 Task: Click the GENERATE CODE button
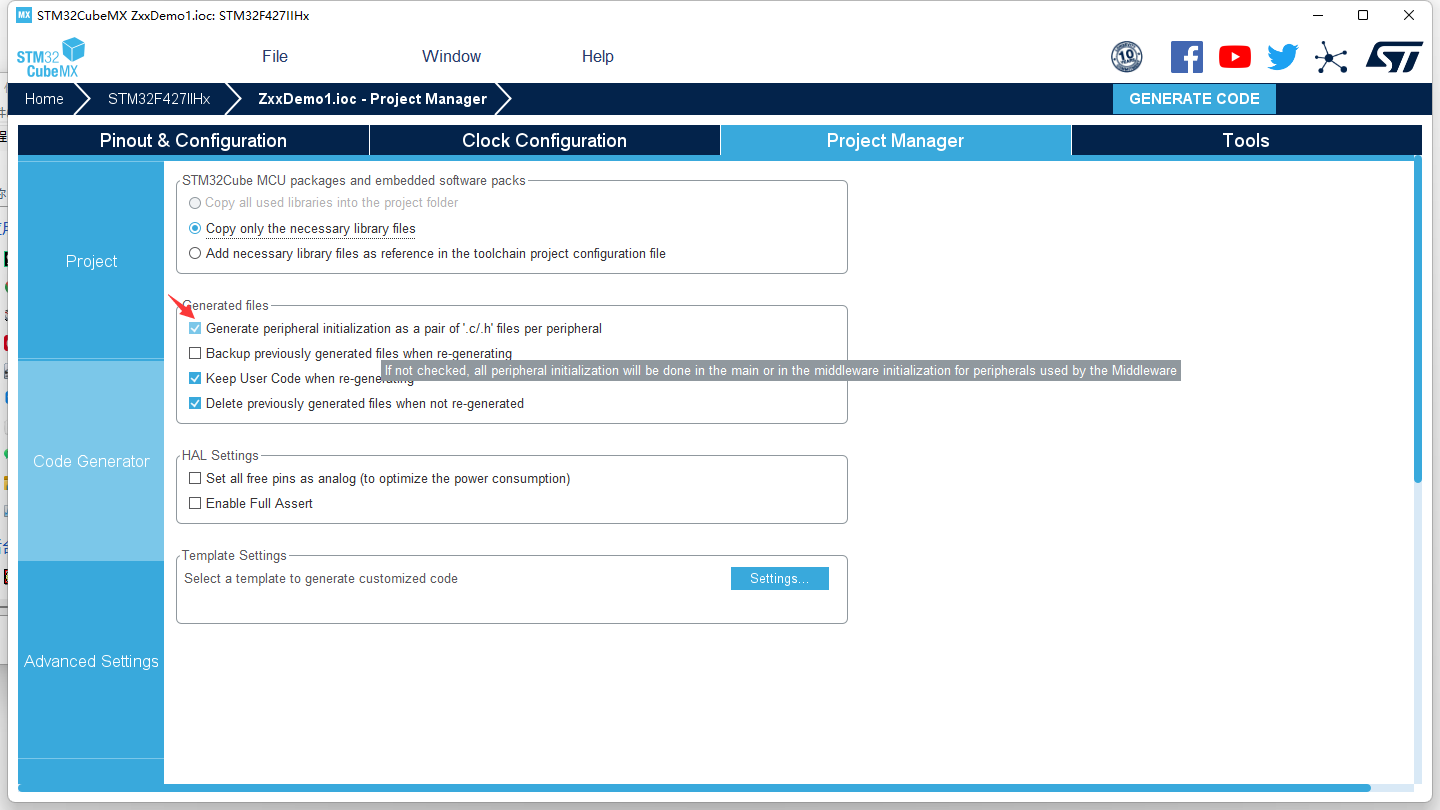click(x=1194, y=99)
